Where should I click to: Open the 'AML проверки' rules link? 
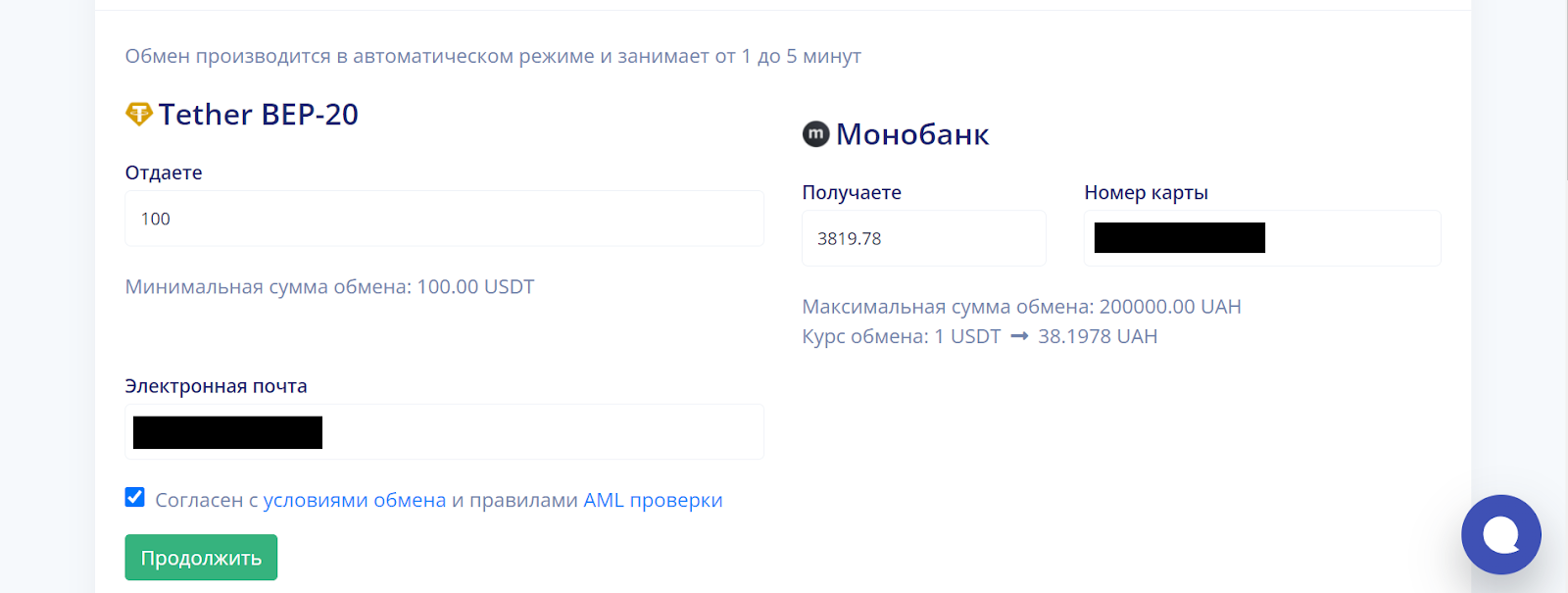coord(653,500)
